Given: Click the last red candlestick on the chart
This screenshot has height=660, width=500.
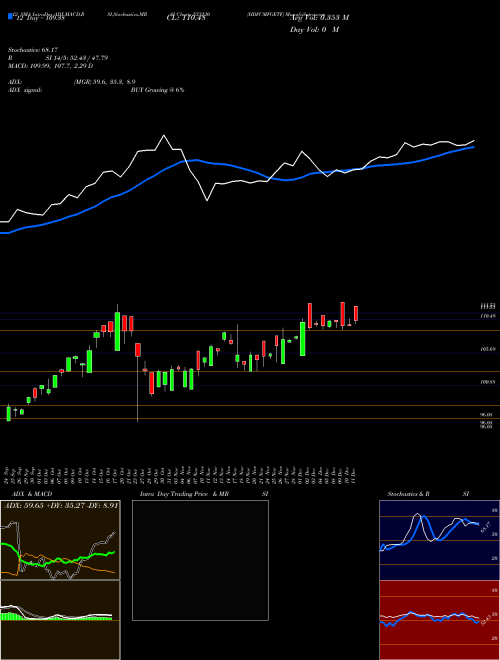Looking at the screenshot, I should [356, 314].
